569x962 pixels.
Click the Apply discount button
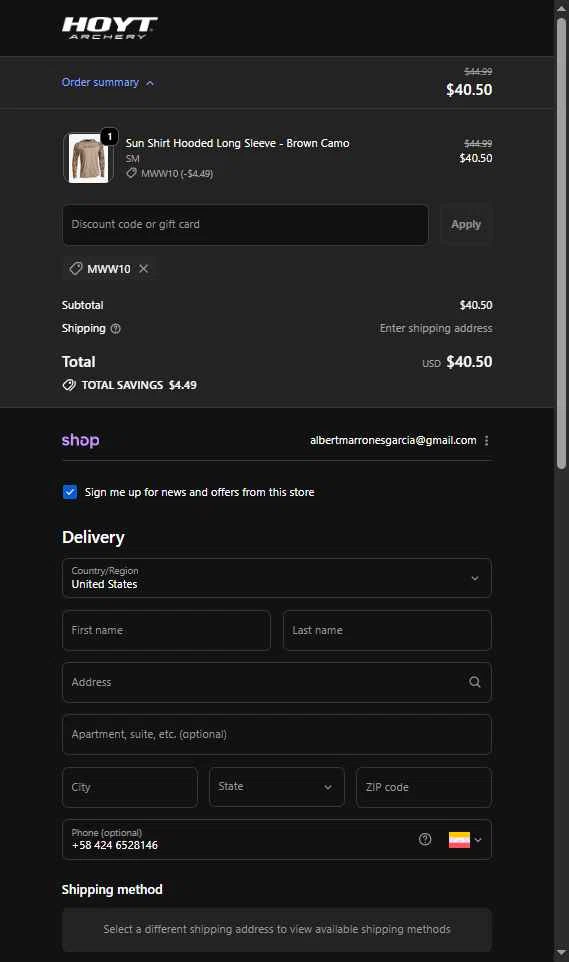tap(466, 225)
